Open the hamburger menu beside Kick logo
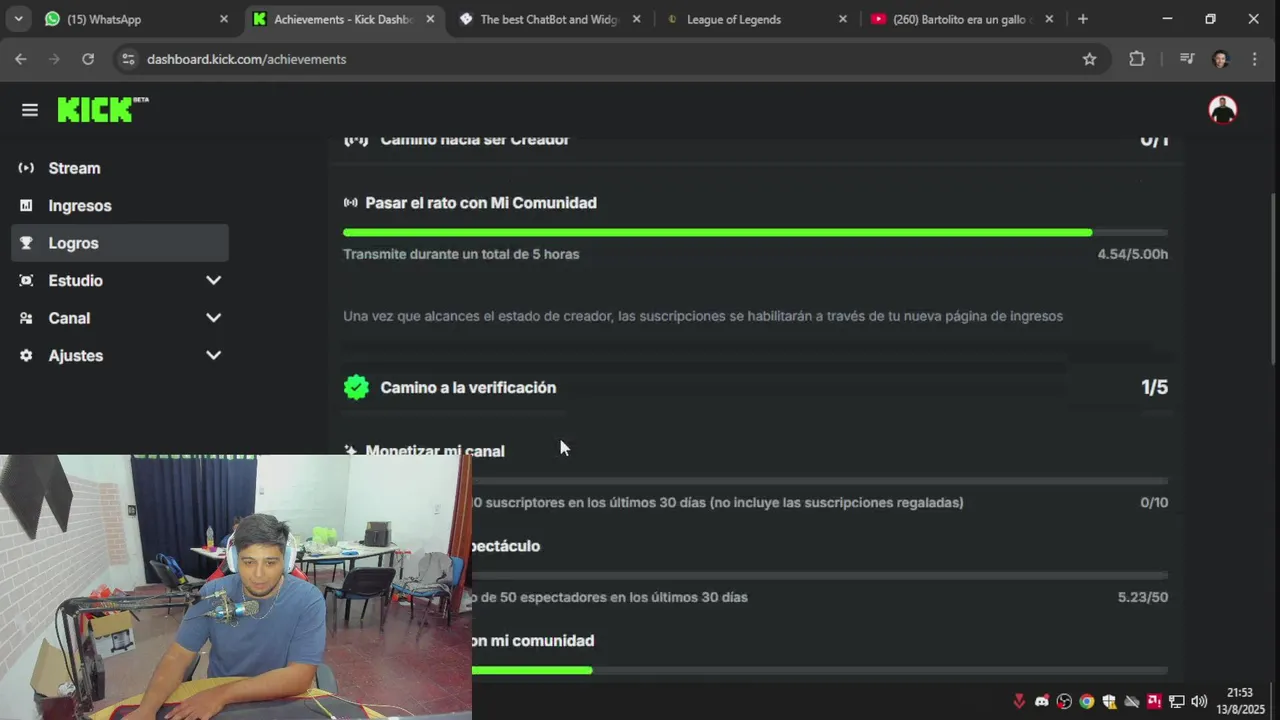This screenshot has width=1280, height=720. 29,110
